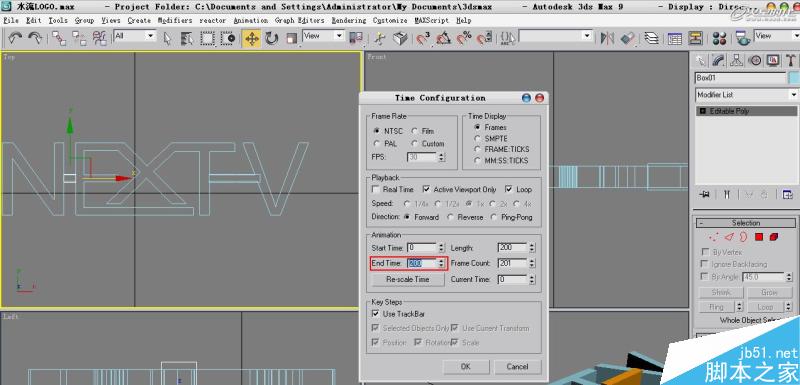Viewport: 800px width, 385px height.
Task: Click the Re-scale Time button
Action: pyautogui.click(x=408, y=279)
